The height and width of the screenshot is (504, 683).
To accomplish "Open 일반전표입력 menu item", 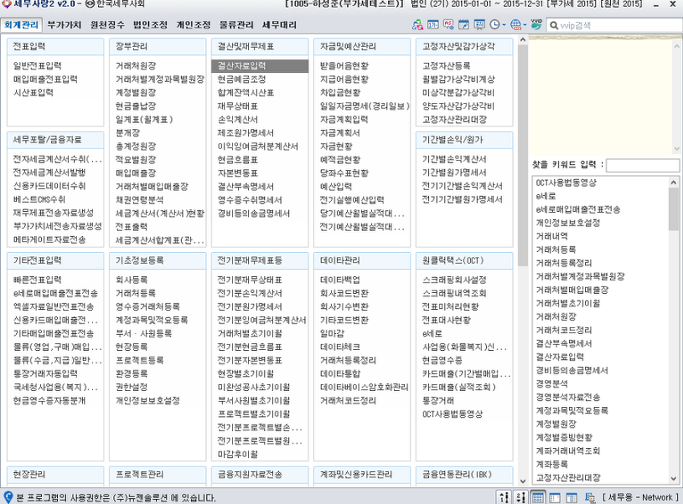I will pyautogui.click(x=37, y=66).
